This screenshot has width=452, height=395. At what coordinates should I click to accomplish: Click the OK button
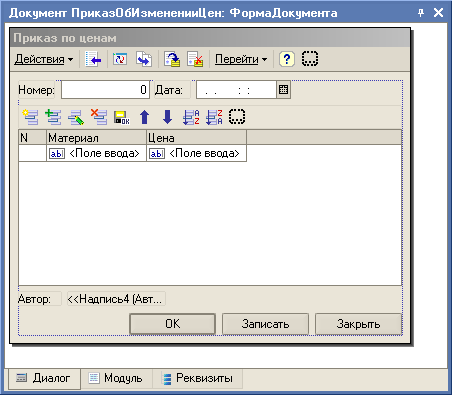click(172, 324)
